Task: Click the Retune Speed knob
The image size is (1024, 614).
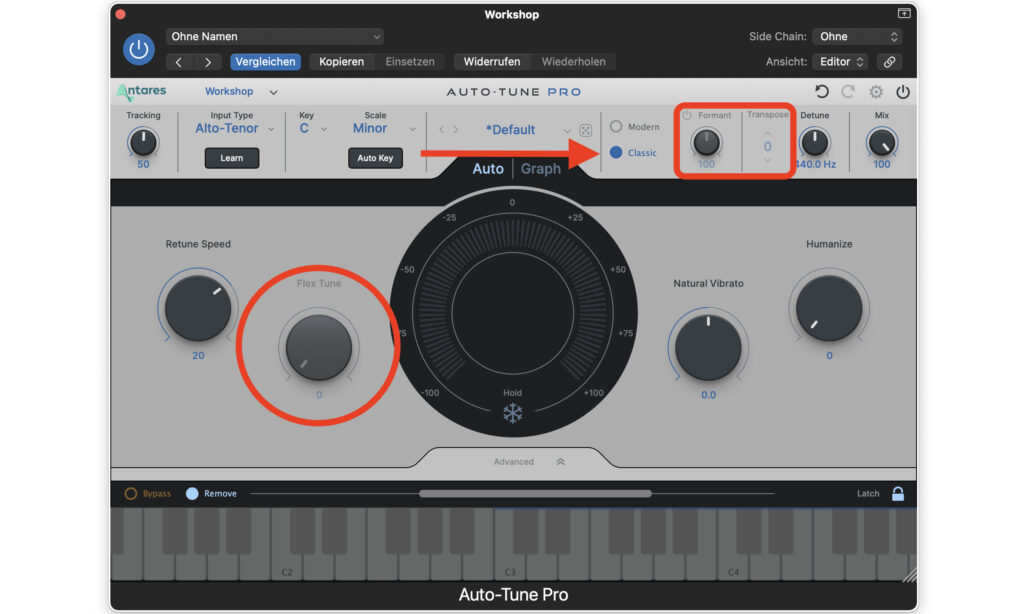Action: [198, 308]
